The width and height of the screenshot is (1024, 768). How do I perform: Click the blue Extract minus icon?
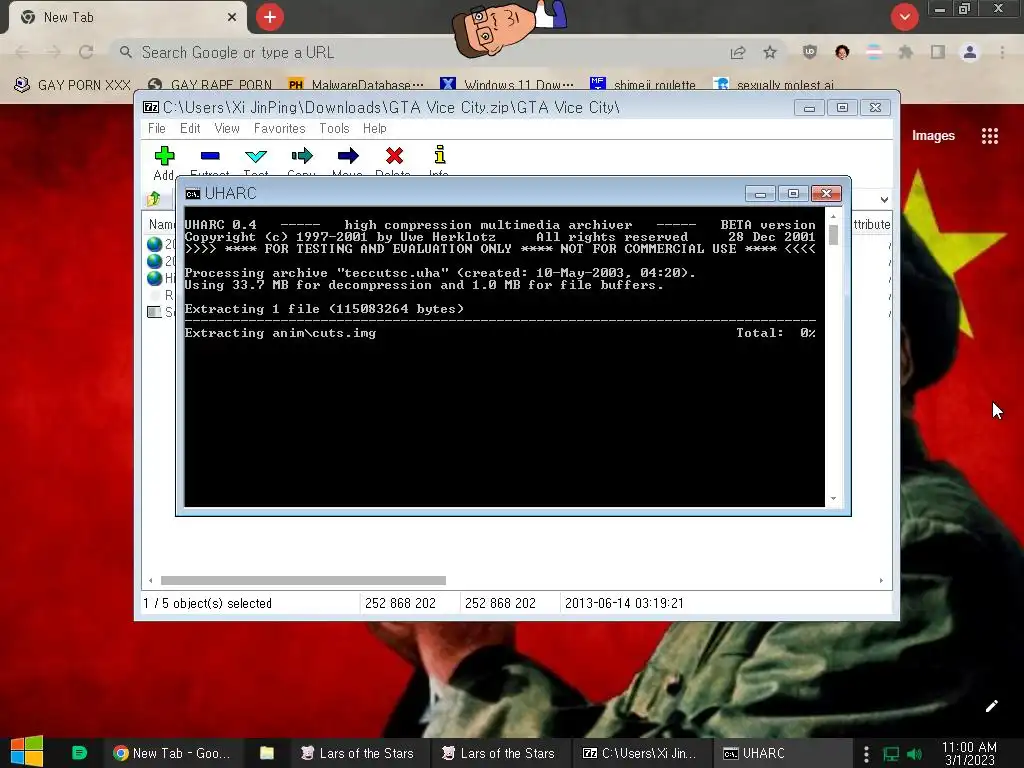click(x=210, y=156)
